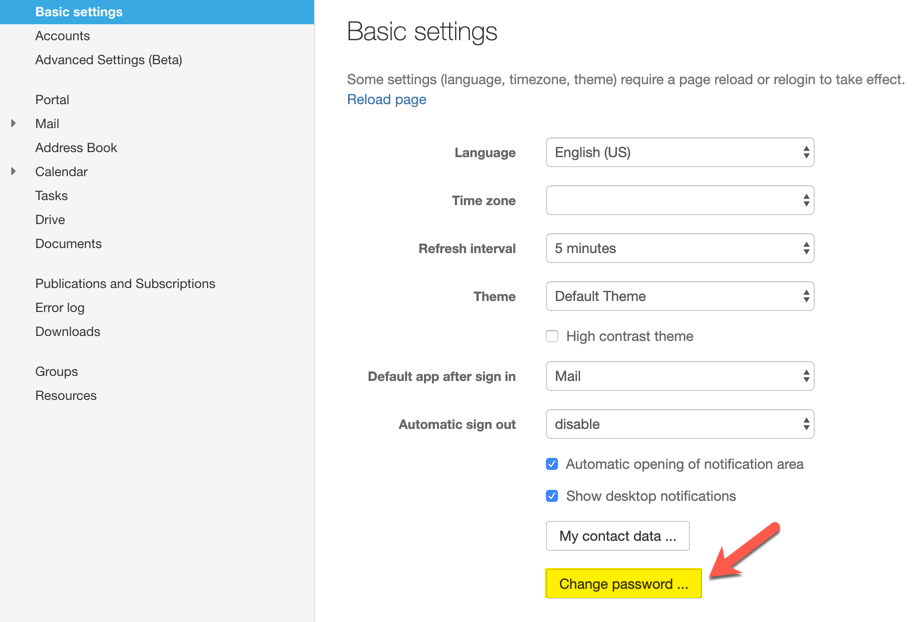Open Automatic sign out dropdown
Viewport: 921px width, 622px height.
click(680, 425)
